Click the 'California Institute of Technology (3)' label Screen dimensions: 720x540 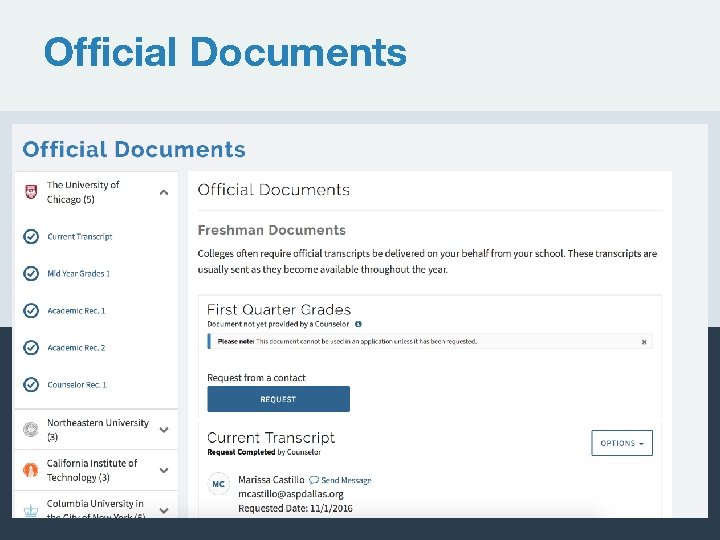tap(92, 470)
